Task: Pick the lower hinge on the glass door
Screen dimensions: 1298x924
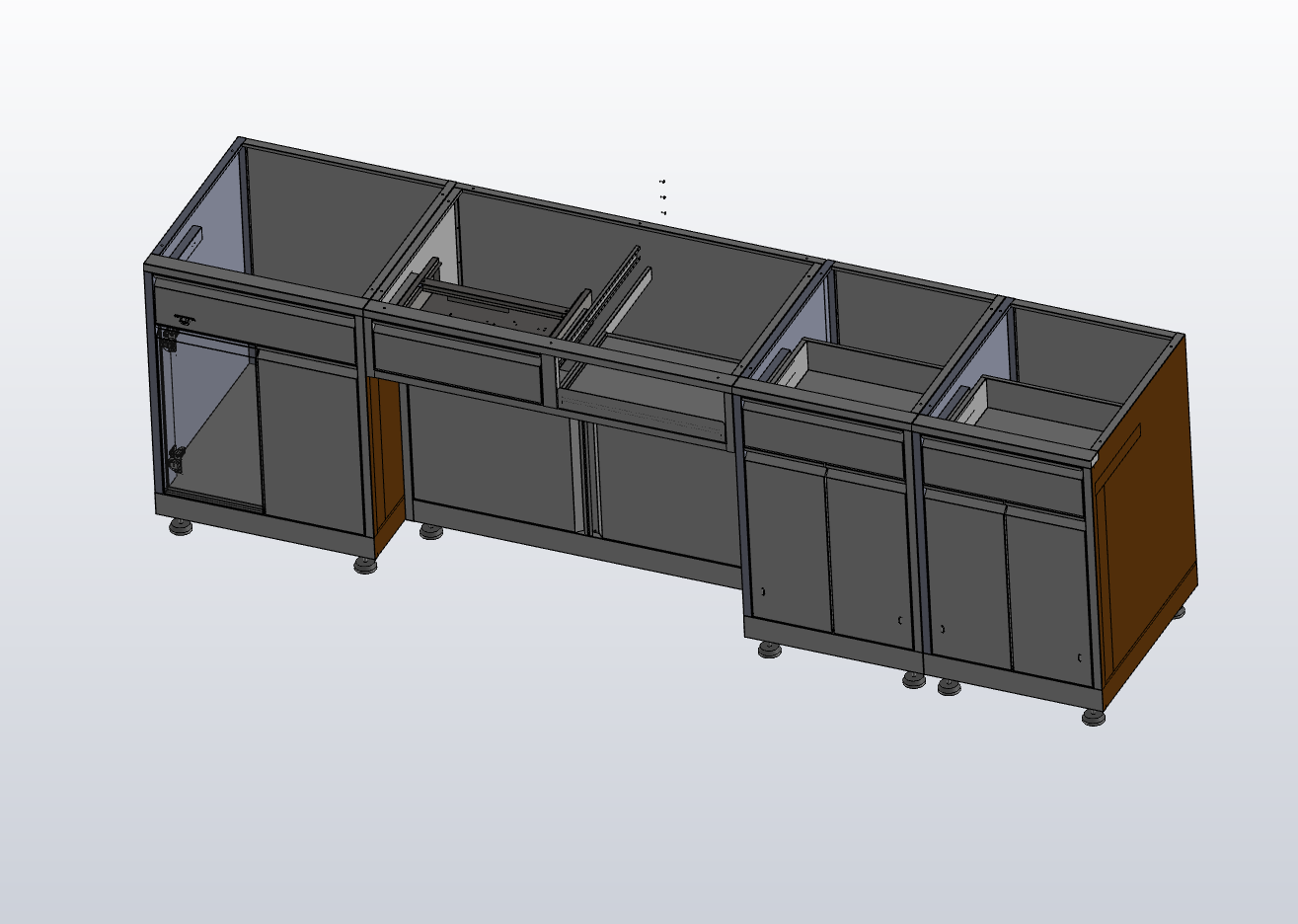Action: (x=176, y=460)
